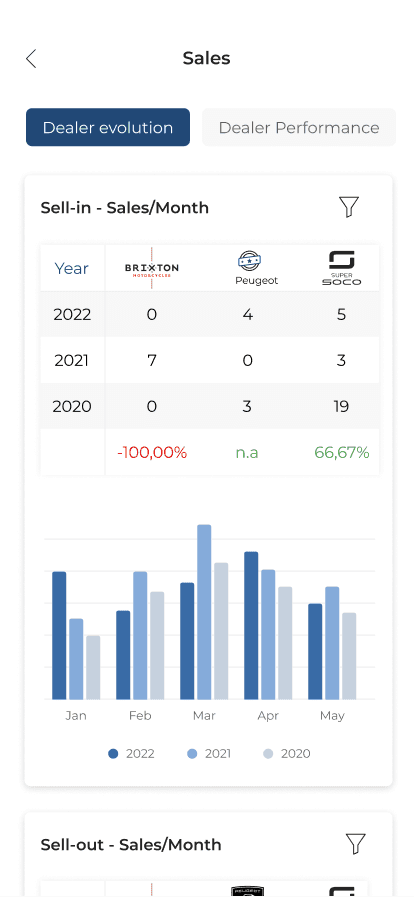The height and width of the screenshot is (897, 414).
Task: Click the April 2022 bar
Action: coord(251,625)
